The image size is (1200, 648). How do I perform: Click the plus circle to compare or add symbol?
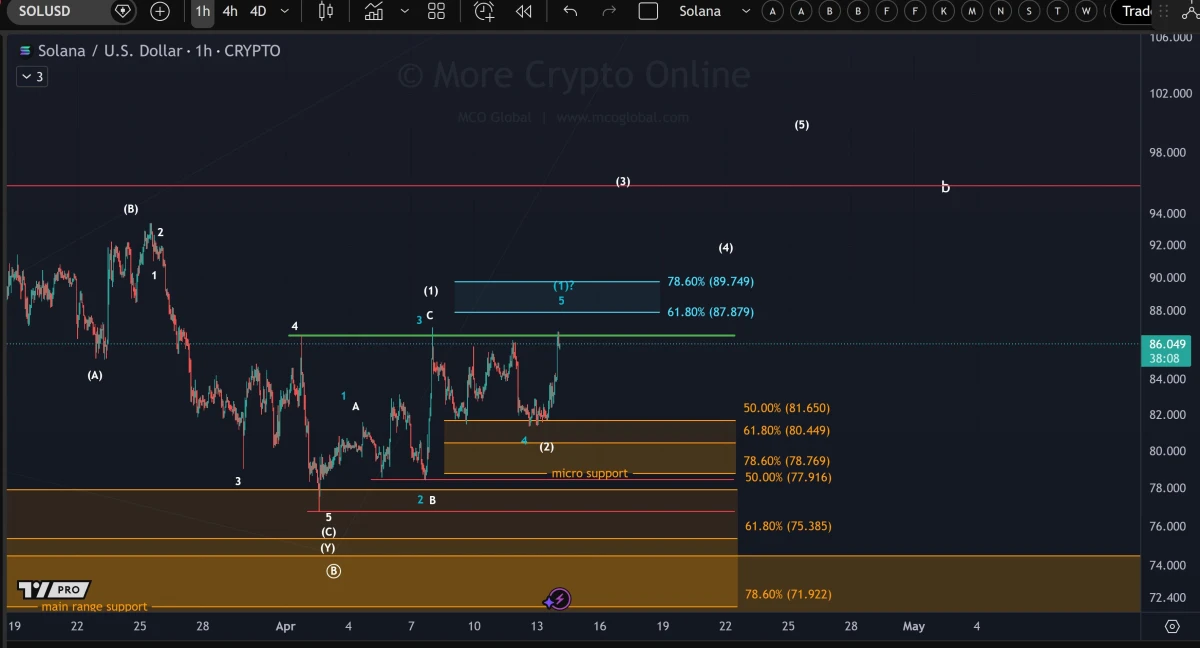click(160, 11)
